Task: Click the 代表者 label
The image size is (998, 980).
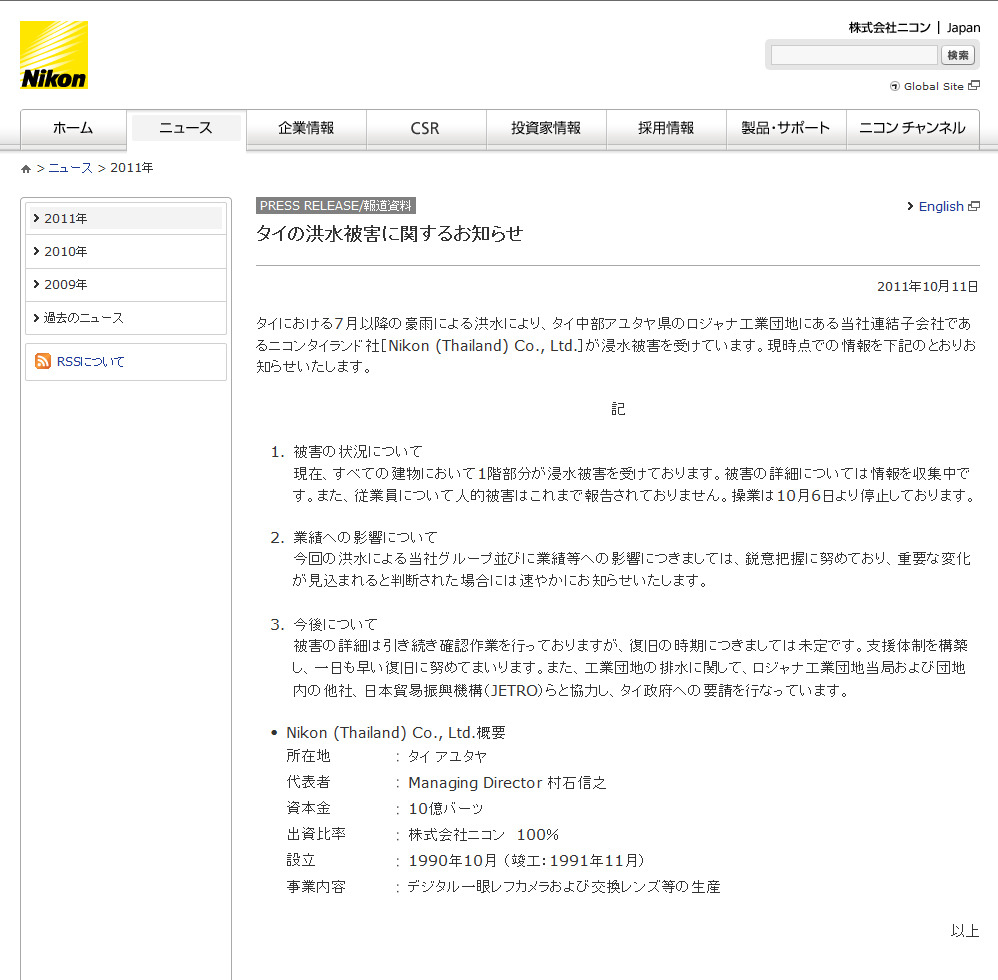Action: tap(309, 781)
